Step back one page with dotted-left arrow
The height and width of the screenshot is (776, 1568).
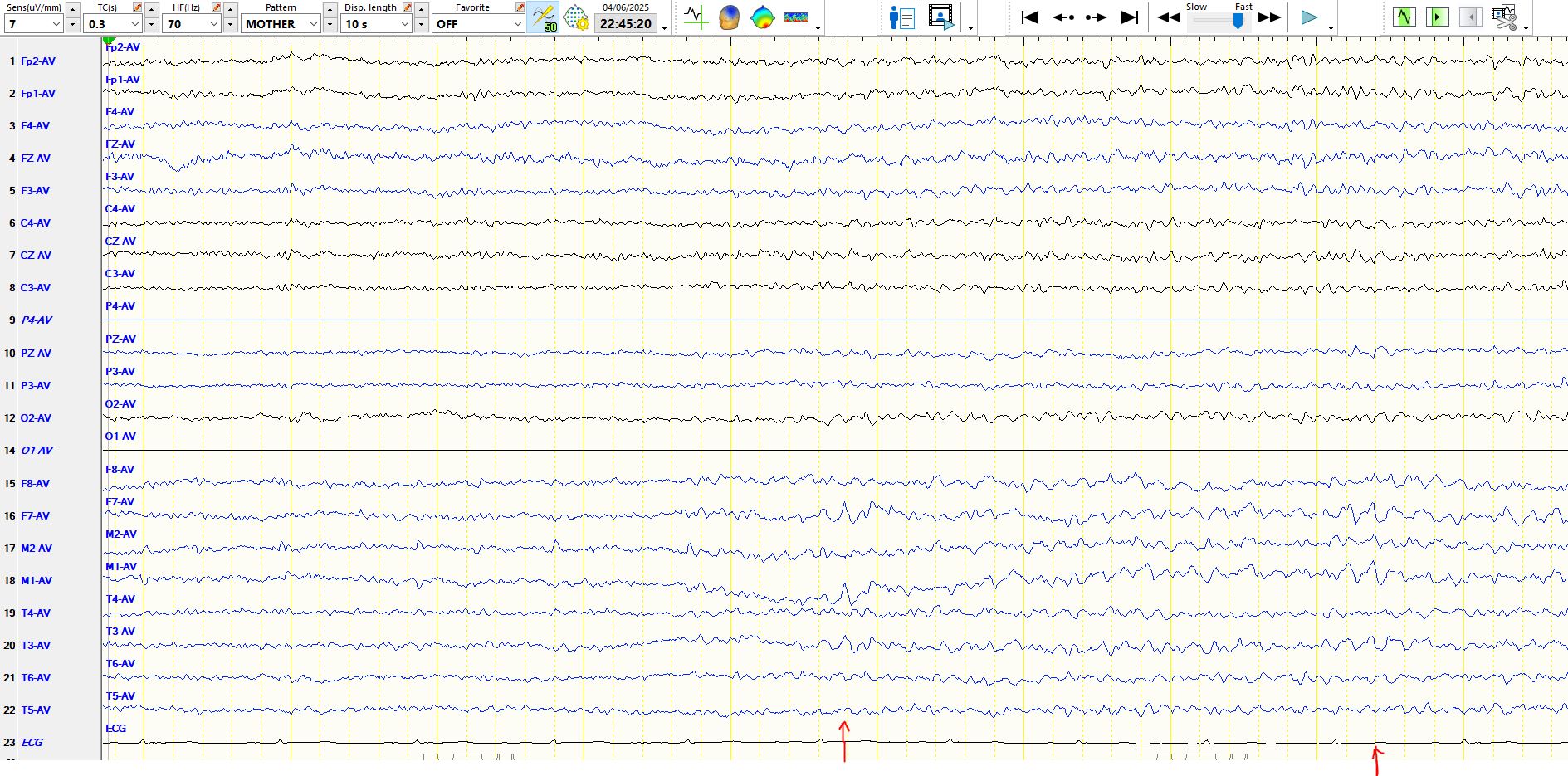(x=1063, y=17)
